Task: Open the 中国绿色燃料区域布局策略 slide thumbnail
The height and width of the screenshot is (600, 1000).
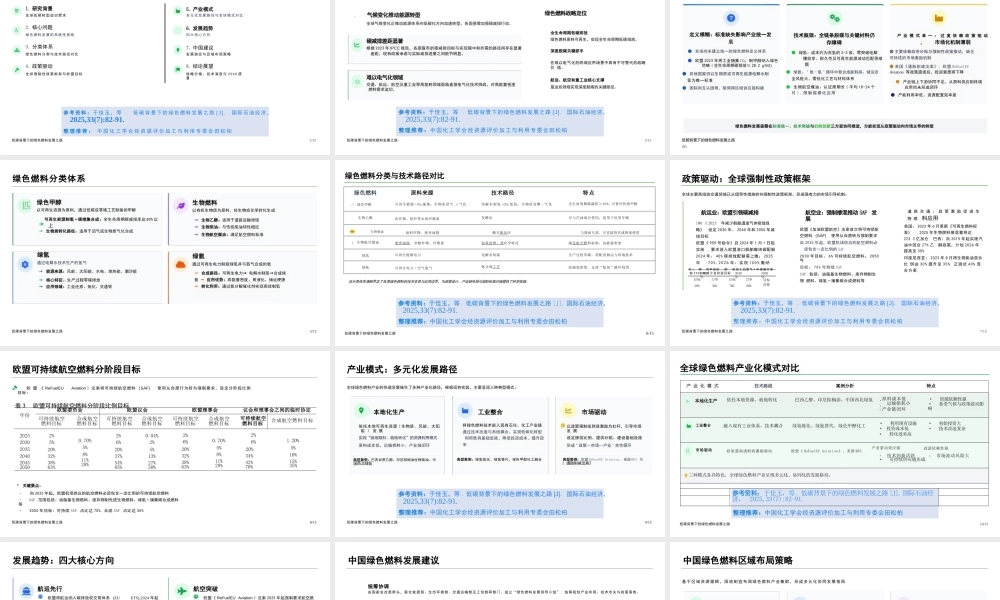Action: tap(833, 575)
